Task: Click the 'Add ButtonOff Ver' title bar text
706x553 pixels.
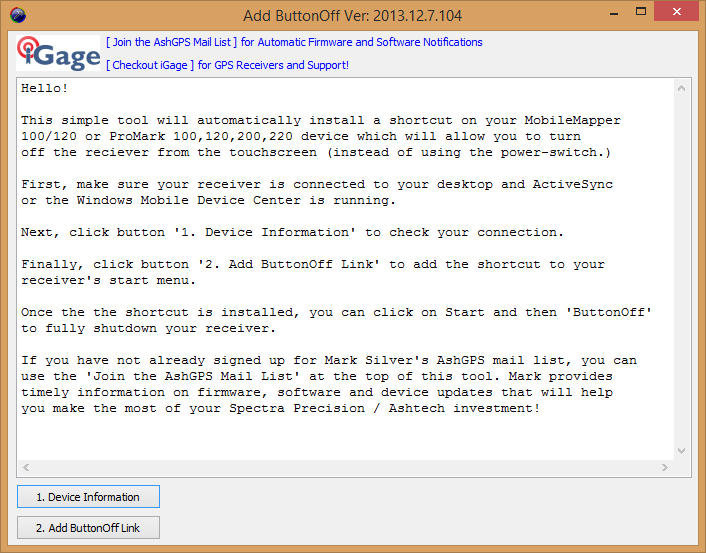Action: point(352,16)
